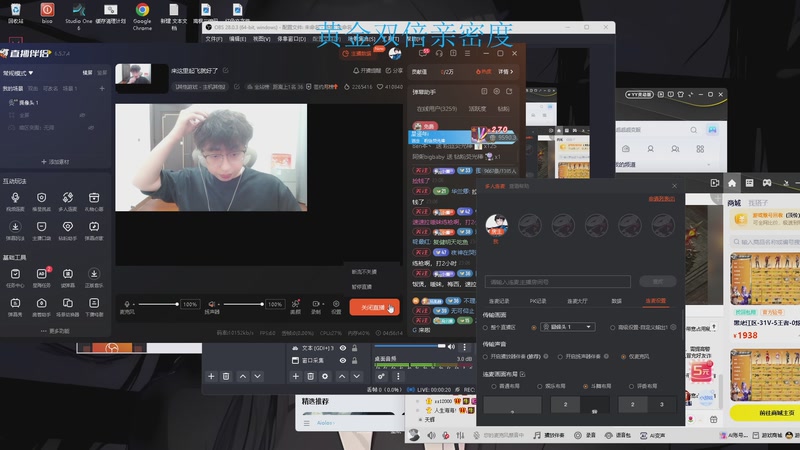Open the 任务中心 tool icon
800x450 pixels.
coord(15,274)
